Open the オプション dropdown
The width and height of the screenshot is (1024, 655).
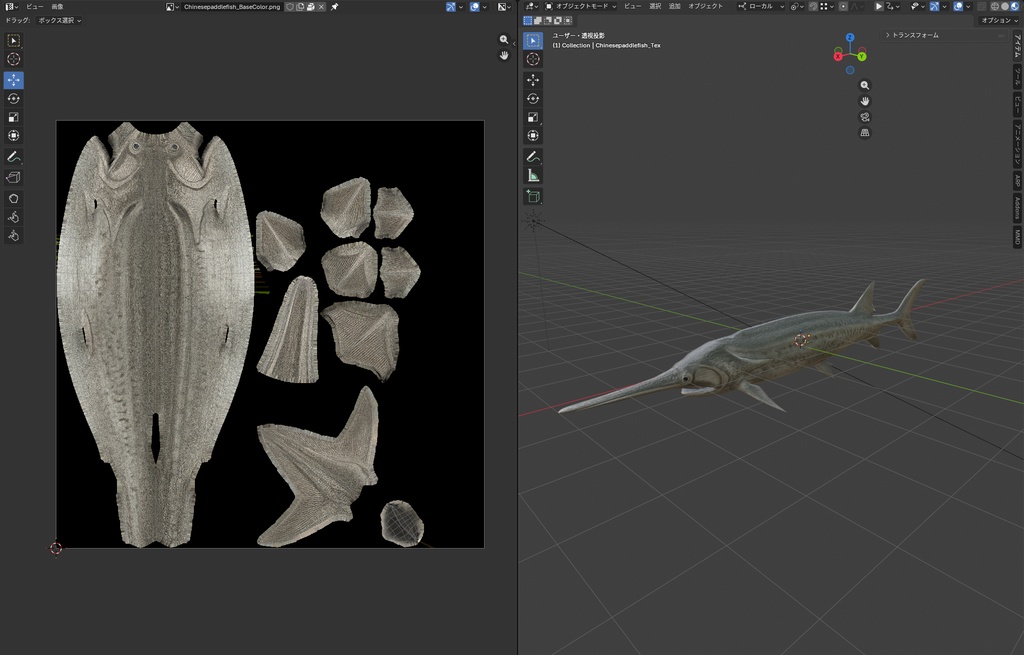(1000, 20)
